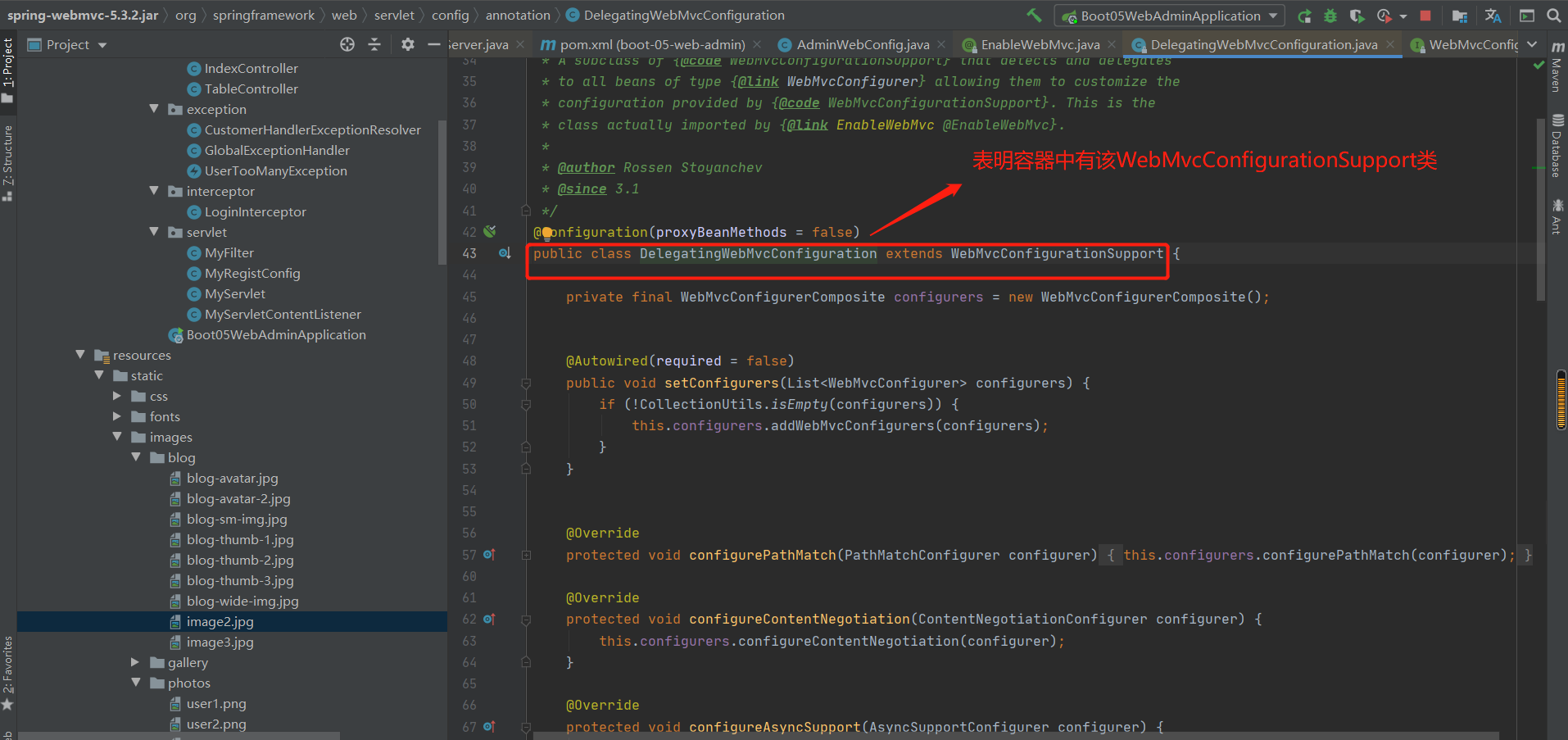This screenshot has width=1568, height=740.
Task: Fold the setConfigurers method on line 49
Action: (x=526, y=383)
